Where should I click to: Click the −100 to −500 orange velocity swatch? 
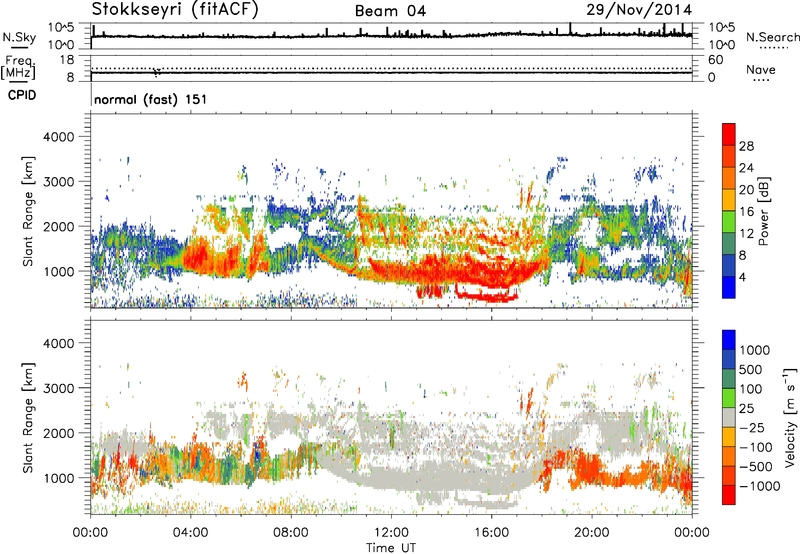tap(729, 456)
